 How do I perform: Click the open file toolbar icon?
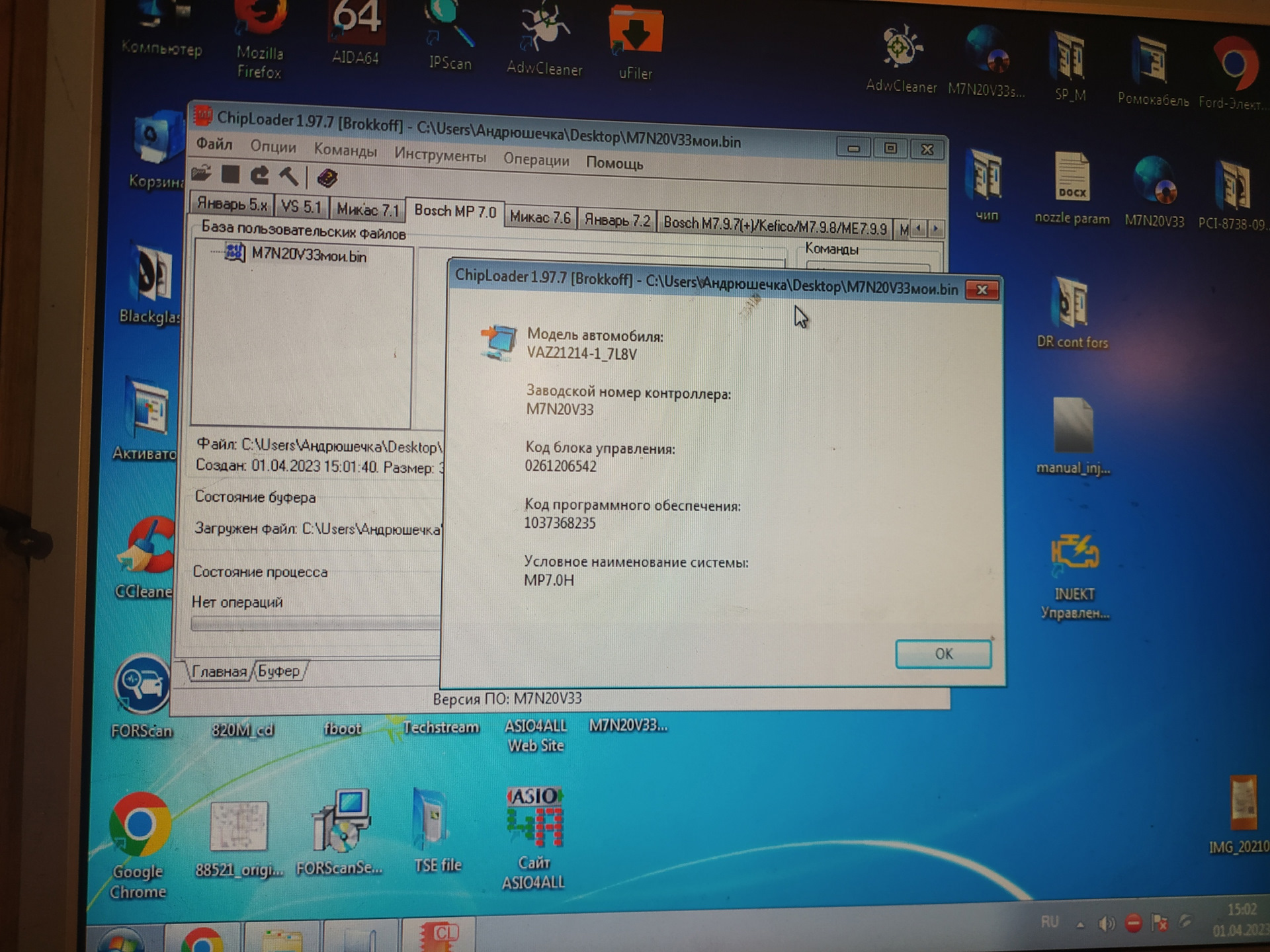pos(202,173)
